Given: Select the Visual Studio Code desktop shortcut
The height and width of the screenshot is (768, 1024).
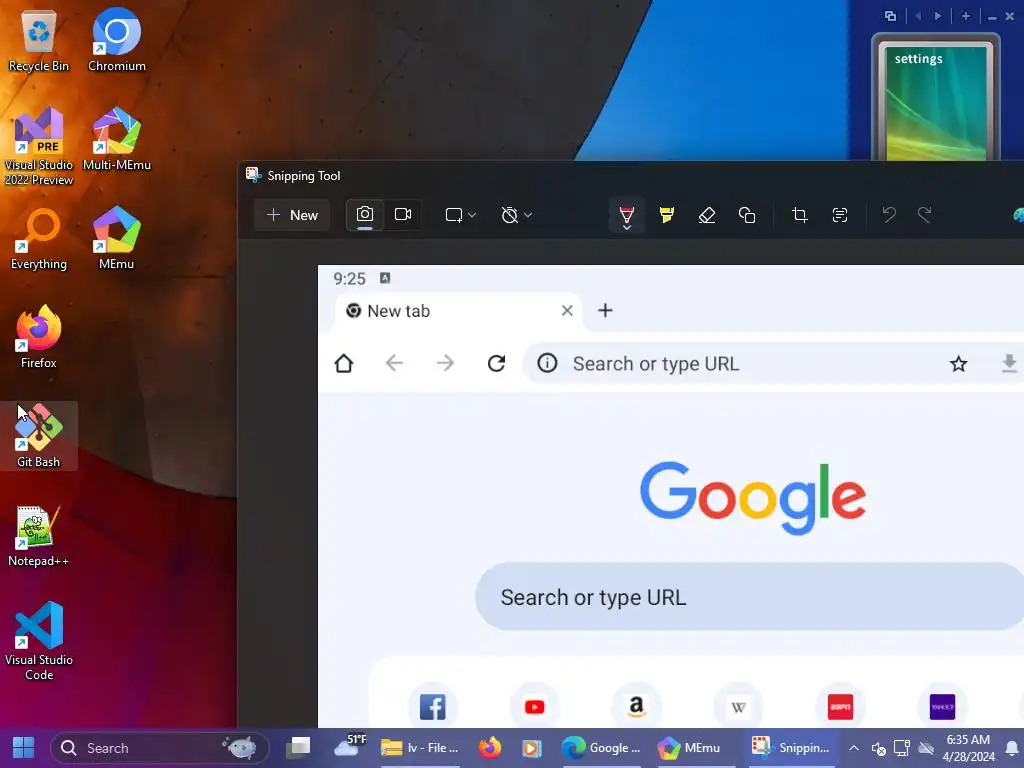Looking at the screenshot, I should 39,641.
